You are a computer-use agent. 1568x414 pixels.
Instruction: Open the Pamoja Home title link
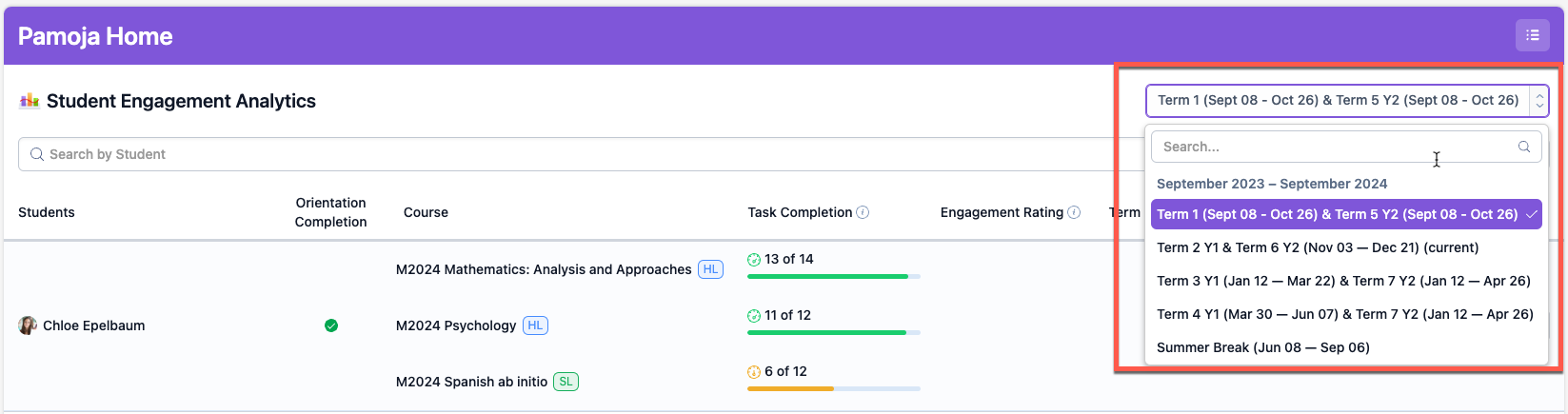coord(95,36)
